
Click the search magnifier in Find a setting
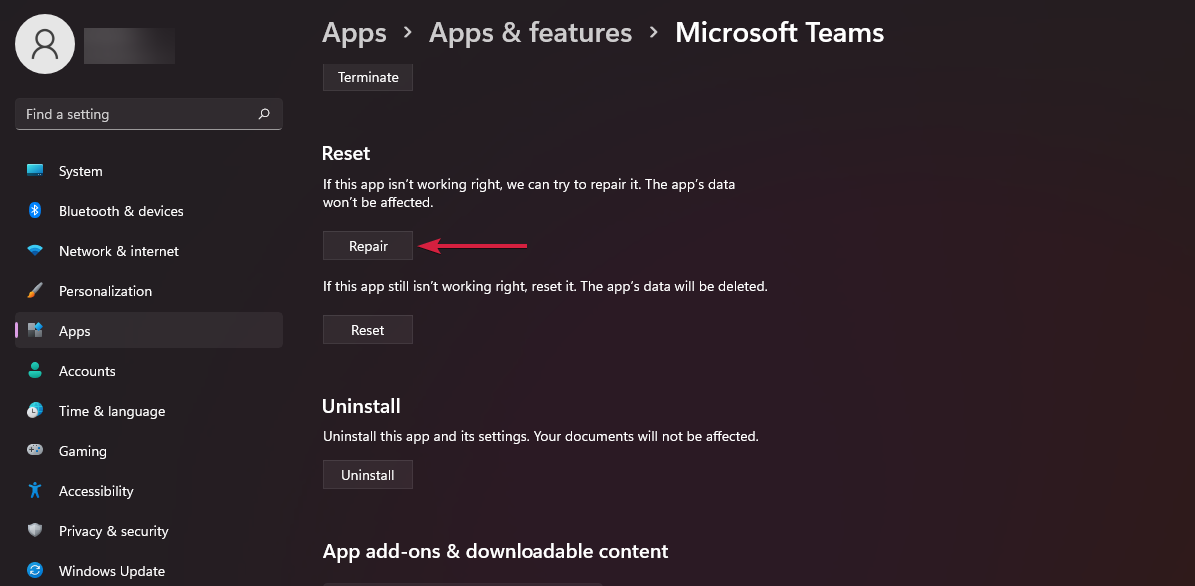pos(264,114)
